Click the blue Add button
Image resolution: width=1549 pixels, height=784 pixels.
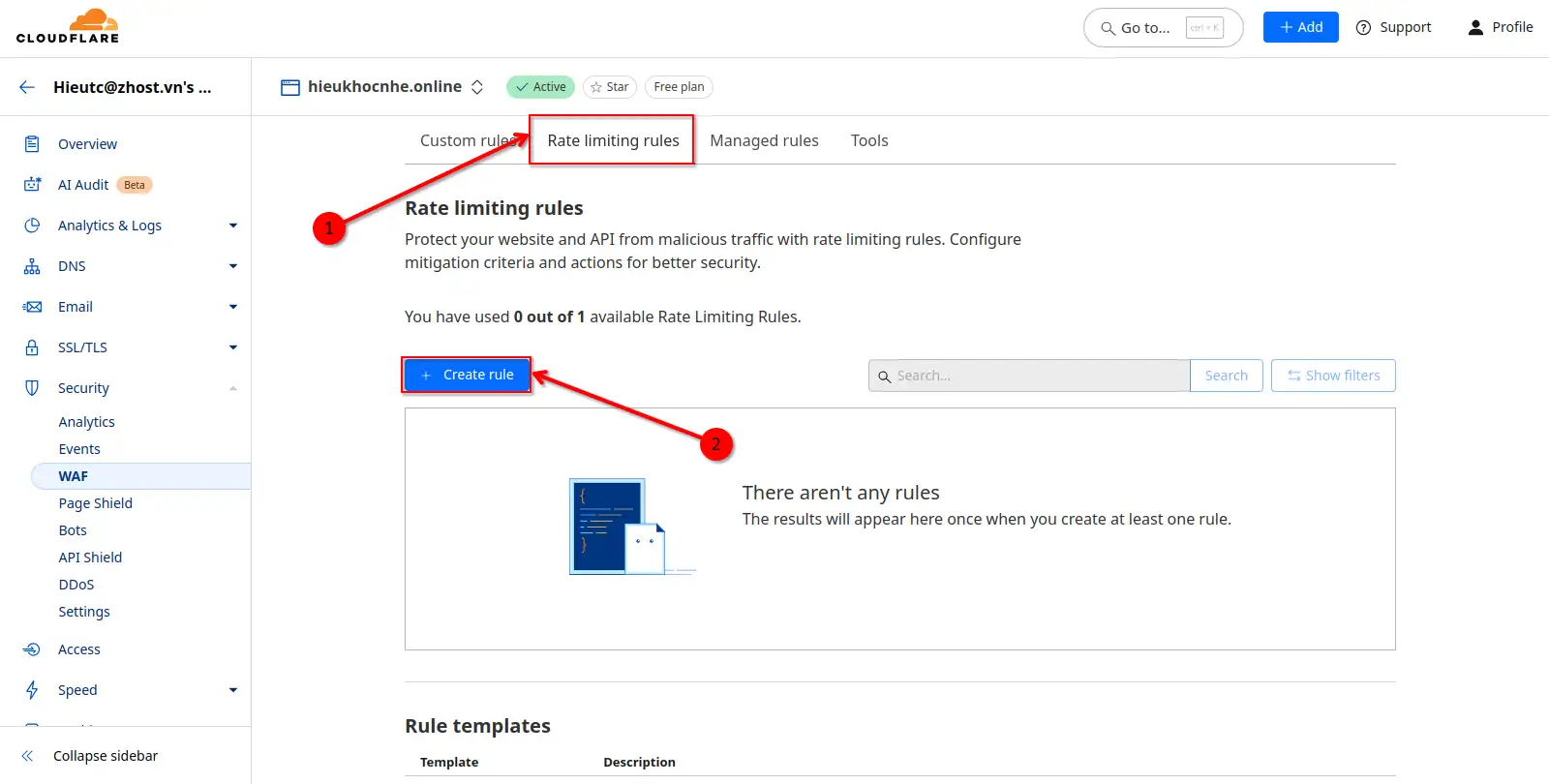(x=1300, y=27)
